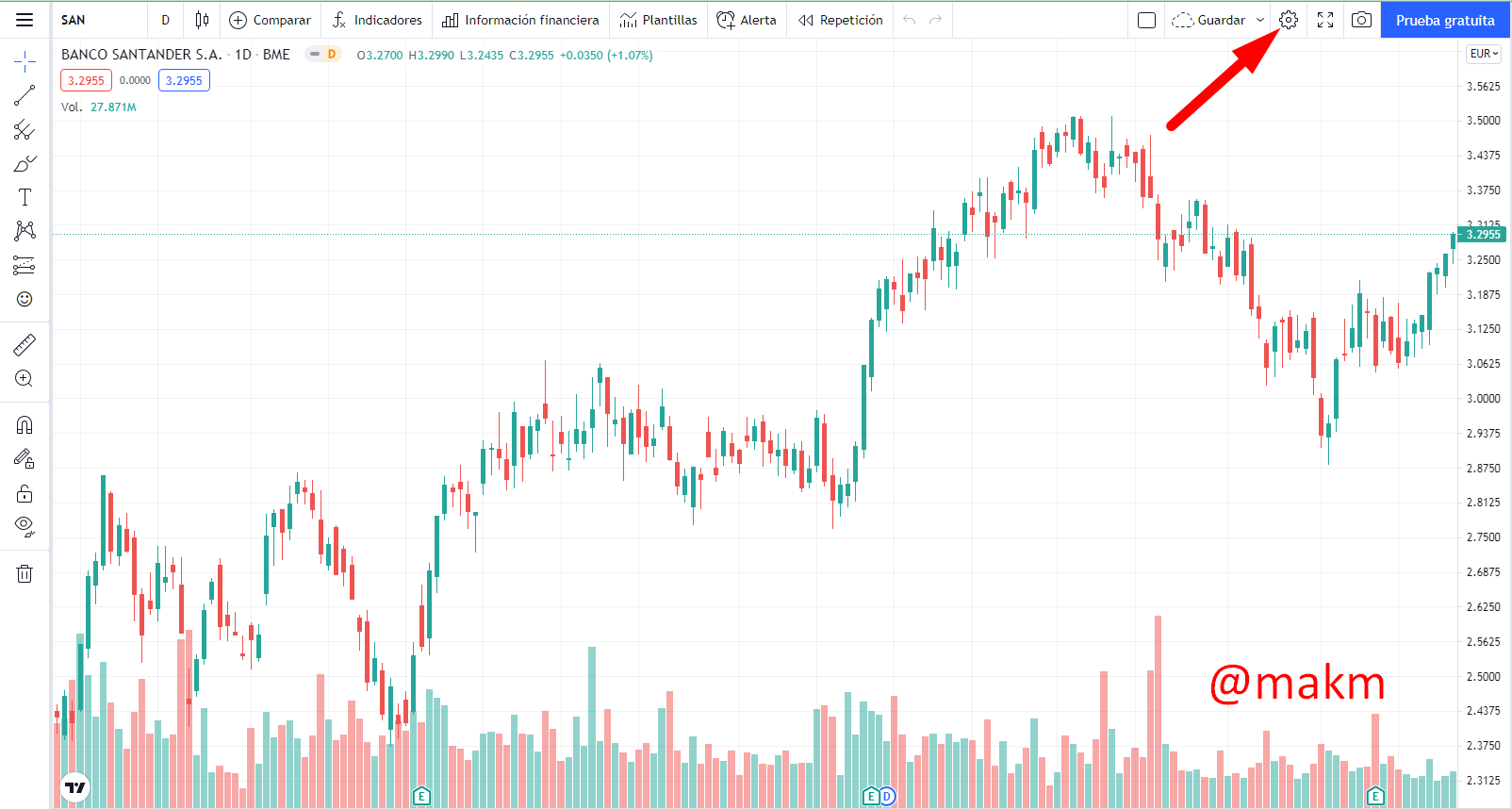
Task: Open the hamburger main menu
Action: pos(25,20)
